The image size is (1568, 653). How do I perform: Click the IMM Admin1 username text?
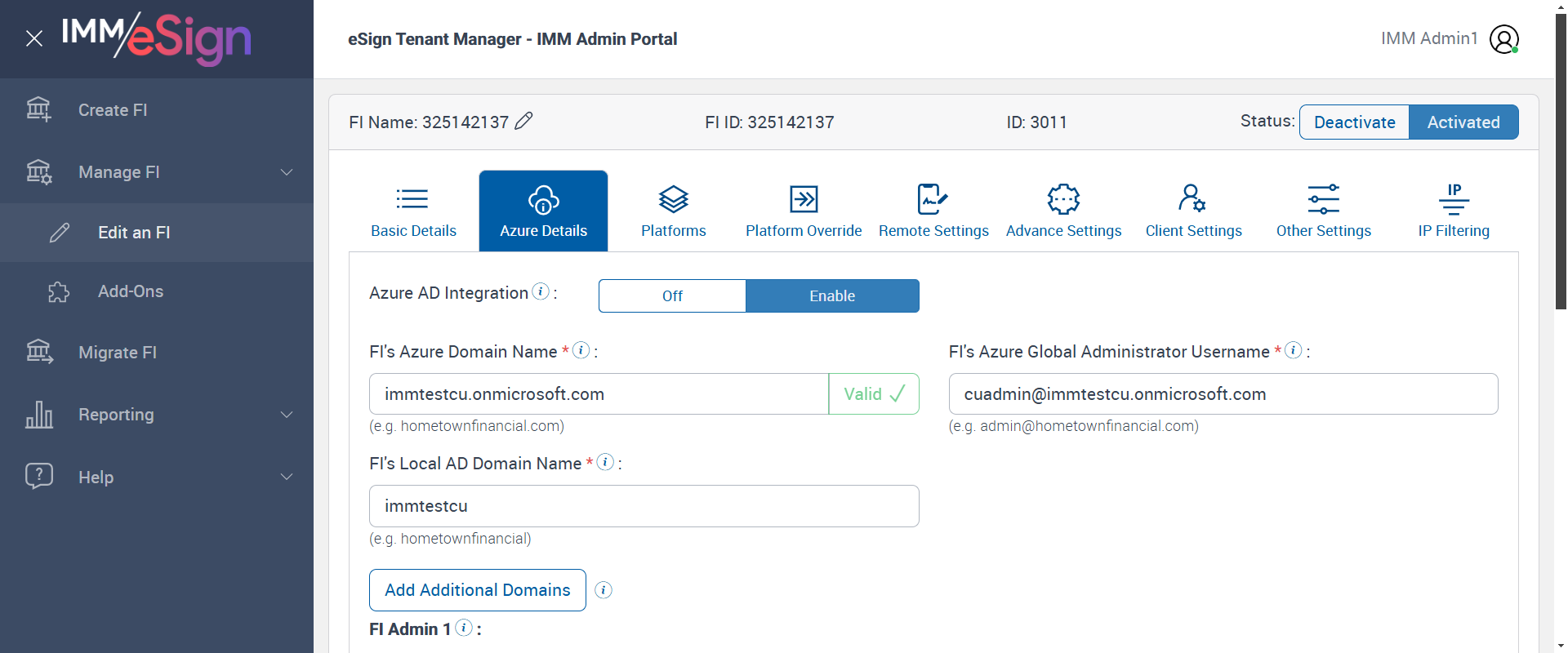(1429, 38)
